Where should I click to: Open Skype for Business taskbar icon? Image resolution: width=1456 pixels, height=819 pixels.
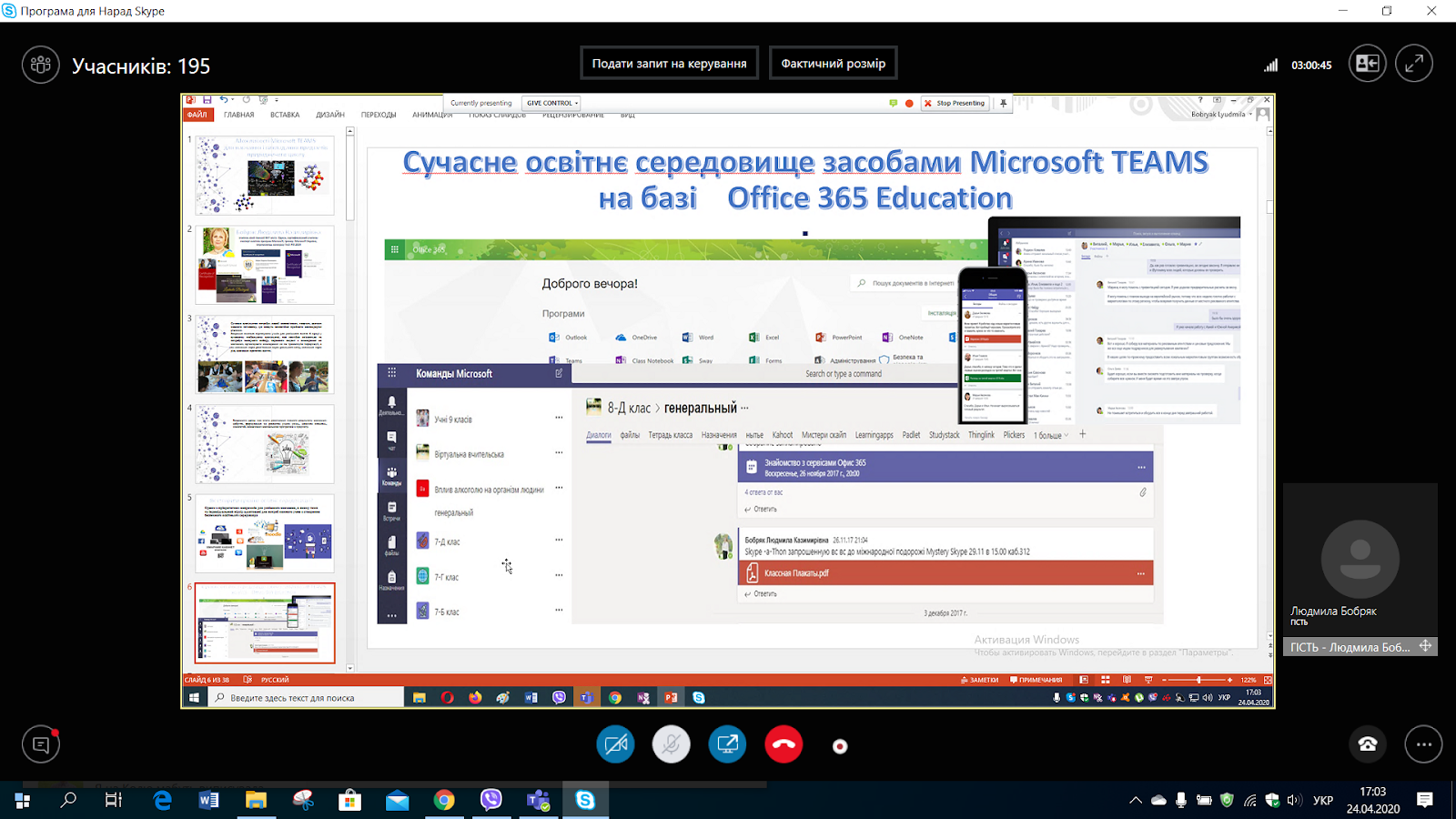coord(585,800)
